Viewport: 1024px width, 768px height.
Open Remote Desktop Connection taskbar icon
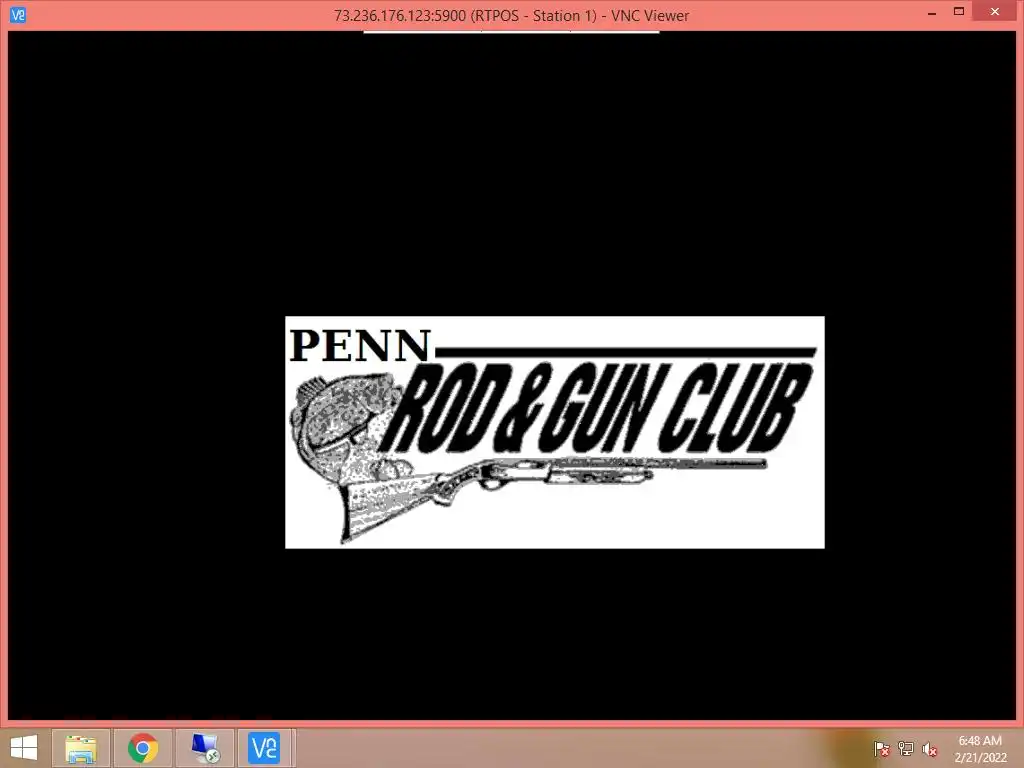click(x=204, y=748)
